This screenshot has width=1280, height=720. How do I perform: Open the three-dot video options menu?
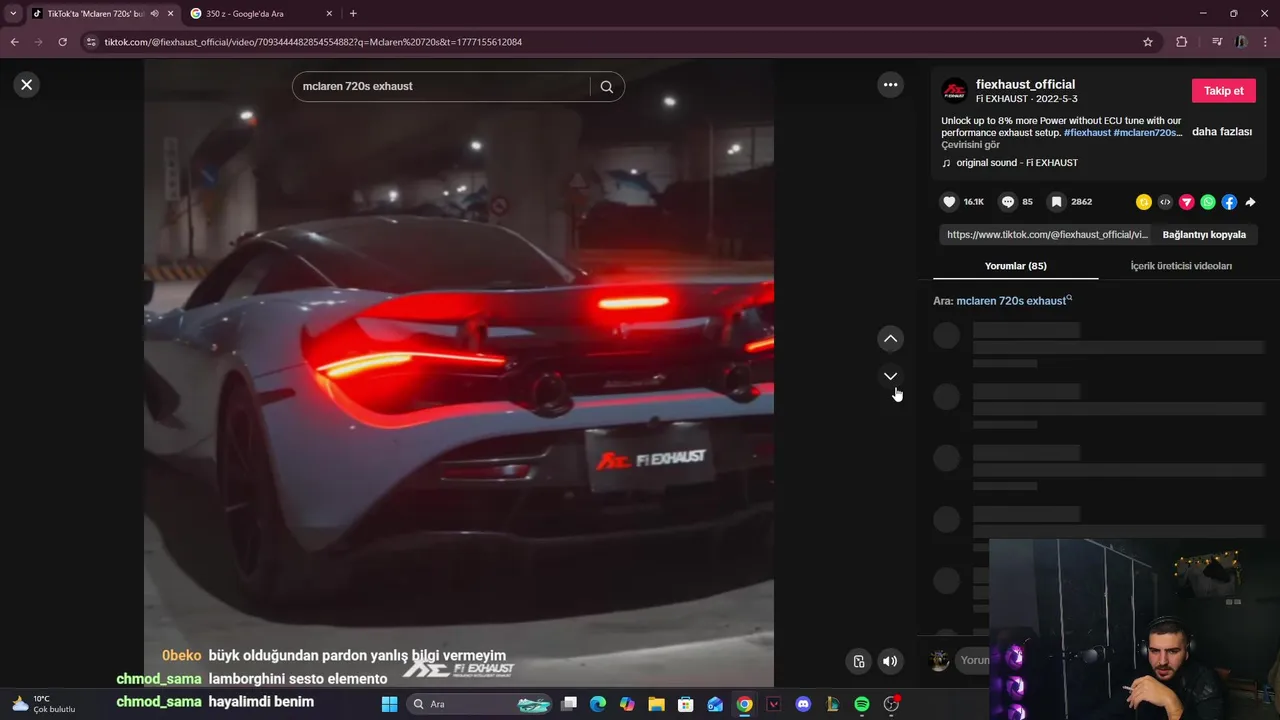[x=890, y=85]
